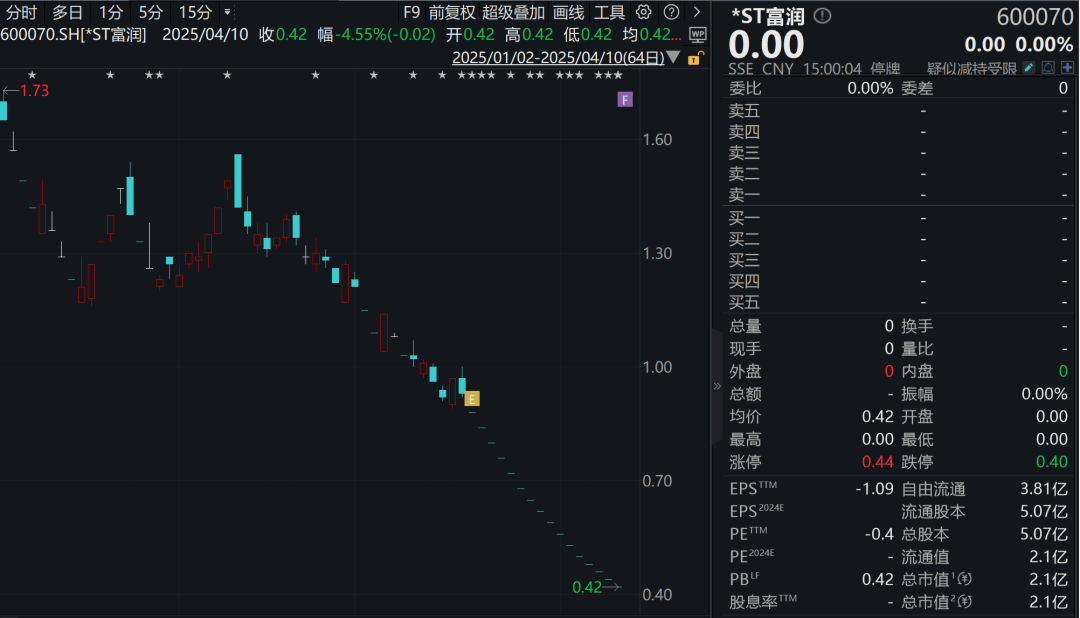This screenshot has width=1080, height=618.
Task: Click the bell price alert icon
Action: click(x=1048, y=68)
